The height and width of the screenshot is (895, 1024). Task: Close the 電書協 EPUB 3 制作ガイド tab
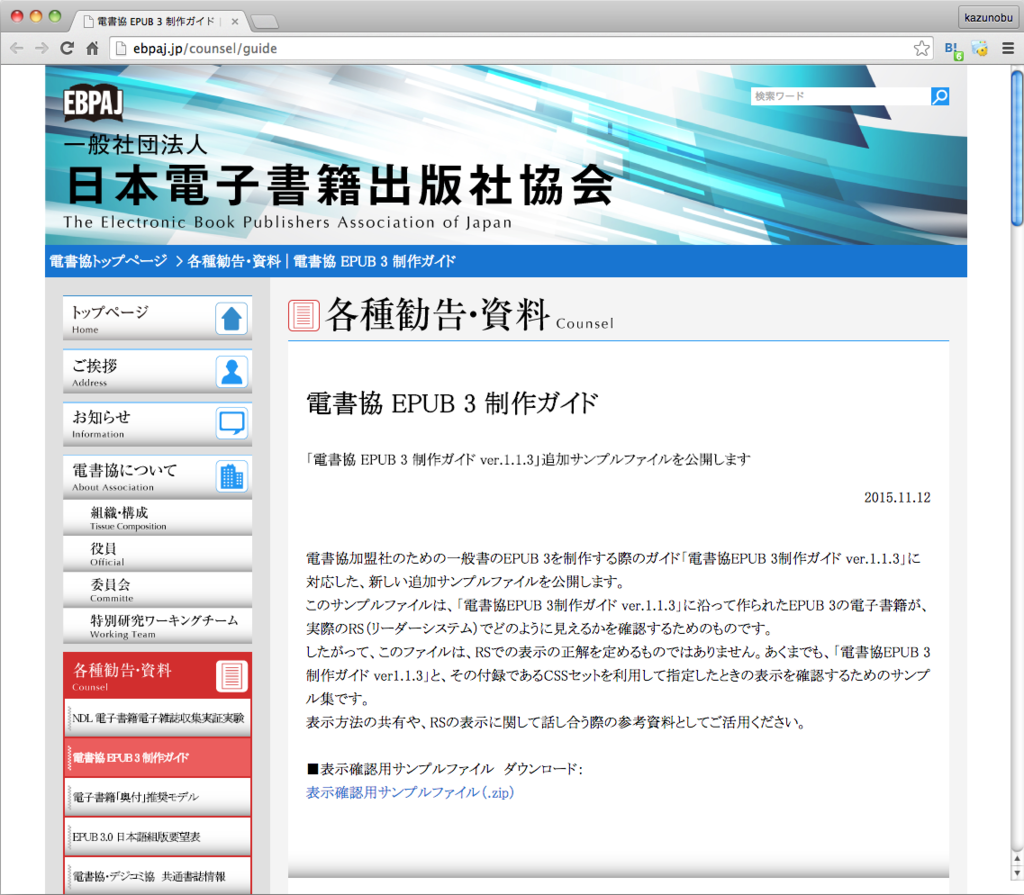(234, 22)
